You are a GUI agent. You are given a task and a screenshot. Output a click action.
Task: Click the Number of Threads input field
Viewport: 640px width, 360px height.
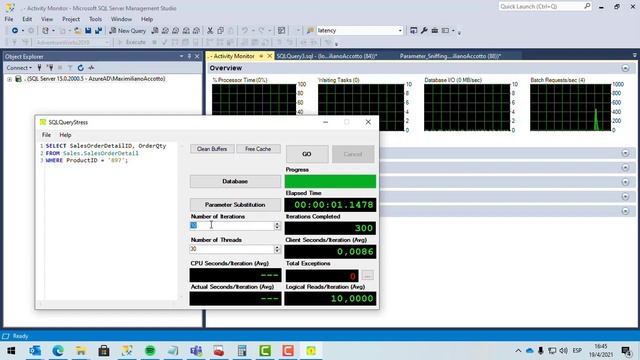(x=231, y=249)
